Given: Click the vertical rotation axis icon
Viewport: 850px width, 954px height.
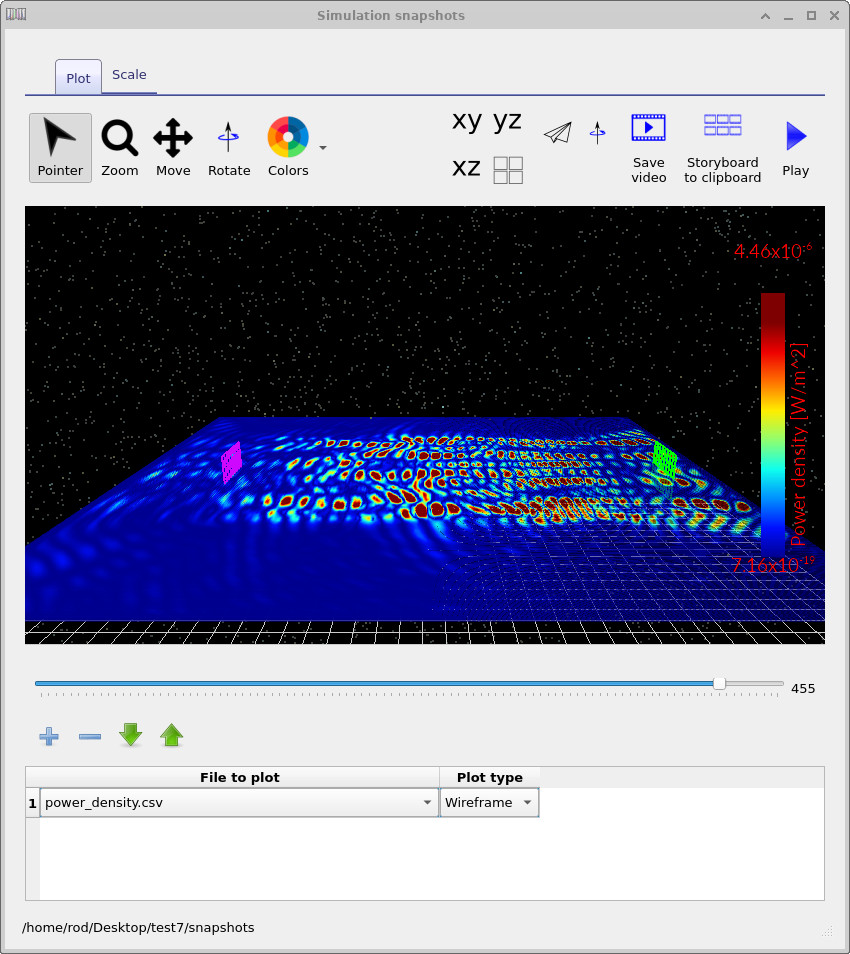Looking at the screenshot, I should click(597, 132).
